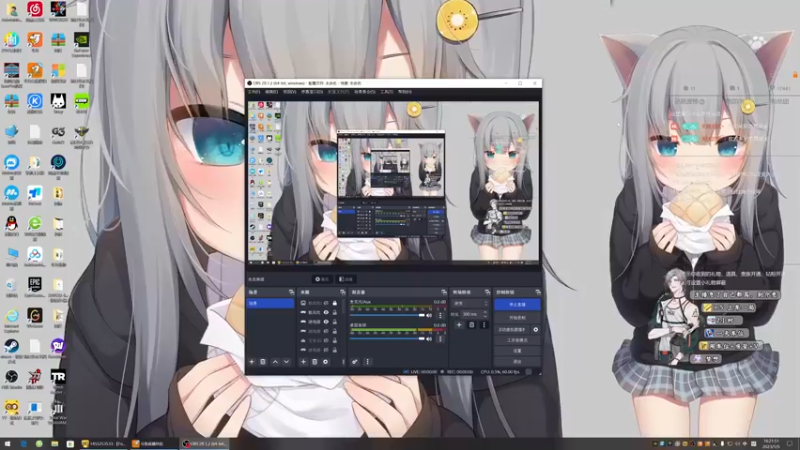Open virtual camera settings gear icon
Screen dimensions: 800x450
(536, 330)
